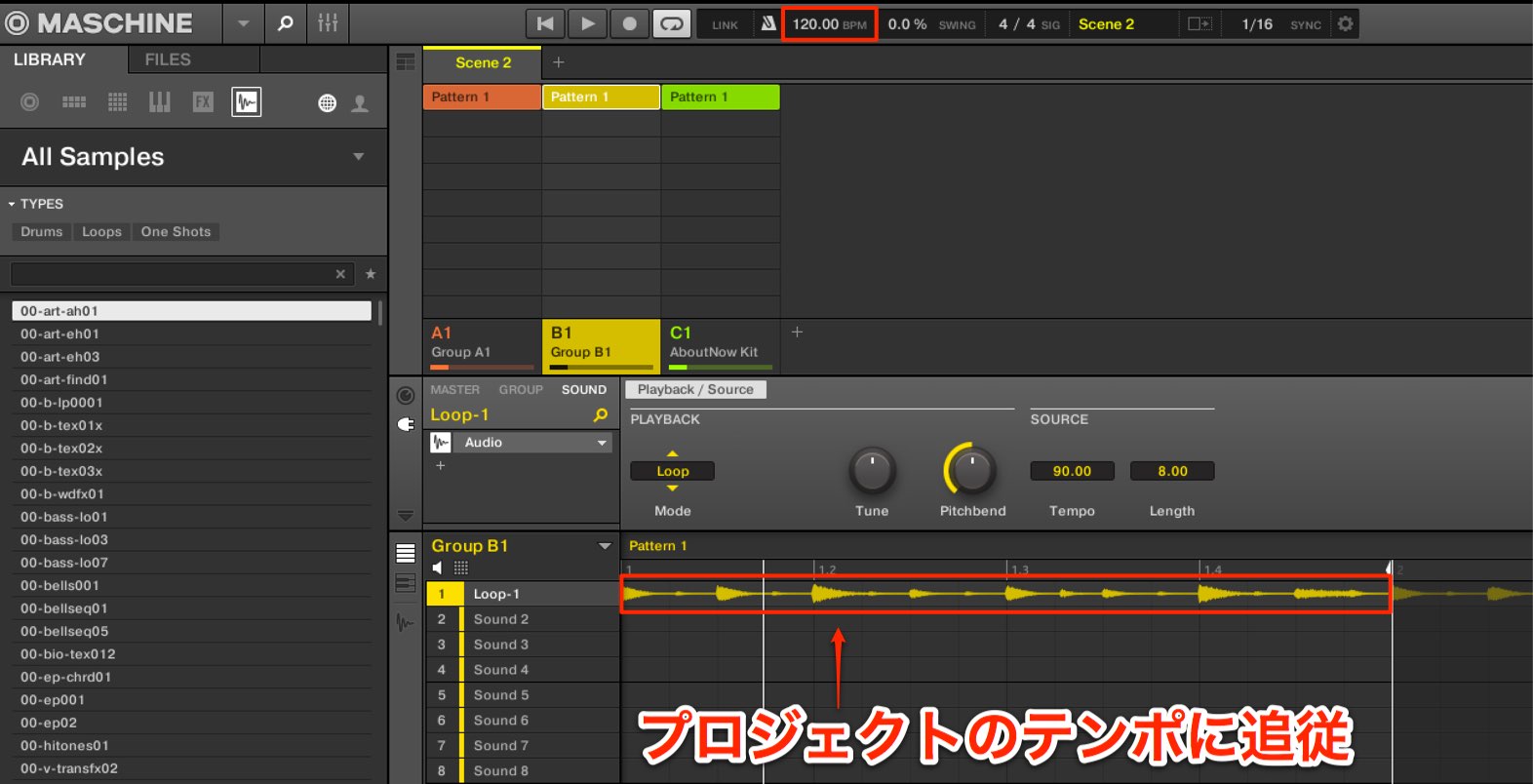Viewport: 1533px width, 784px height.
Task: Select the Instruments keyboard browser icon
Action: 160,101
